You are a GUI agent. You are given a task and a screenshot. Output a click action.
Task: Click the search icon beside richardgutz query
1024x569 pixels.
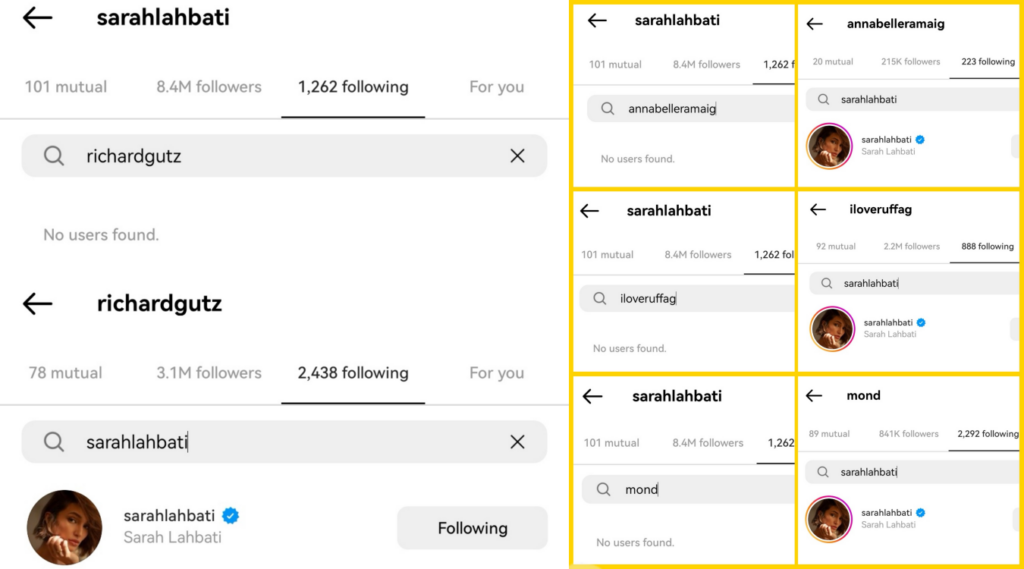54,156
